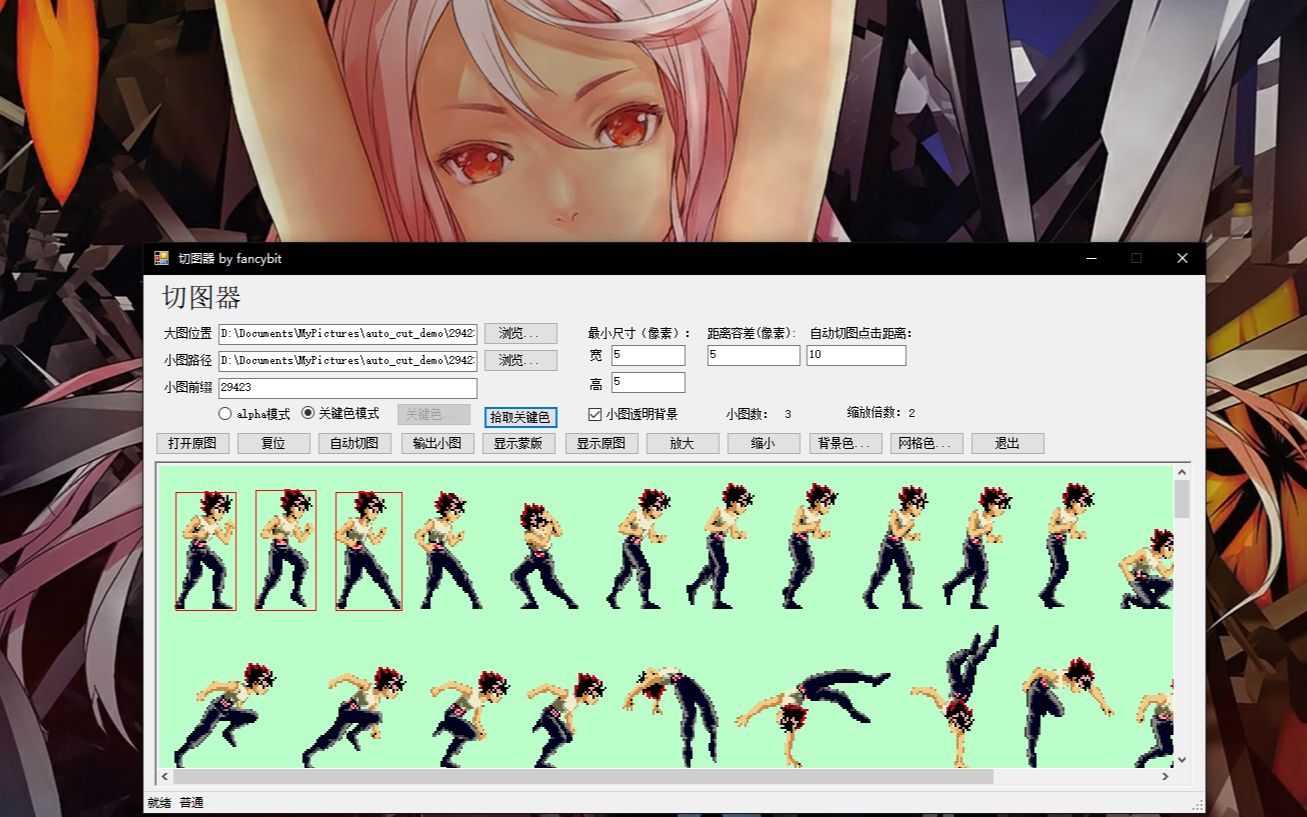Image resolution: width=1307 pixels, height=817 pixels.
Task: Open the 背景色... color picker
Action: [845, 443]
